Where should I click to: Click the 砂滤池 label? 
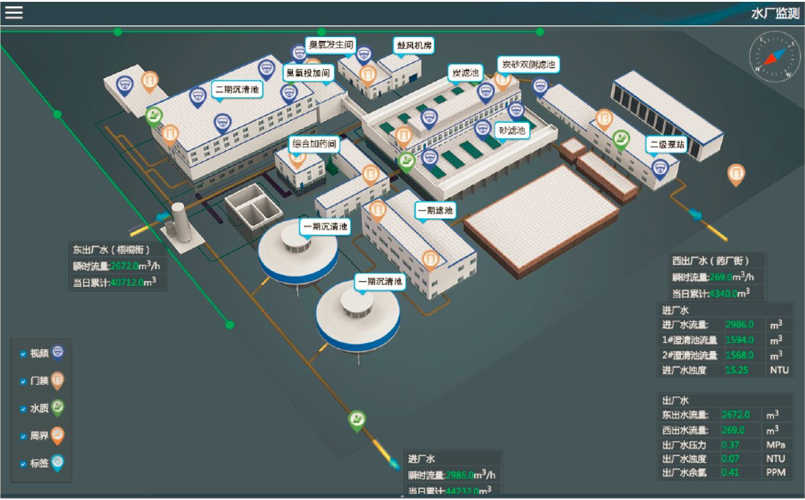pos(512,130)
